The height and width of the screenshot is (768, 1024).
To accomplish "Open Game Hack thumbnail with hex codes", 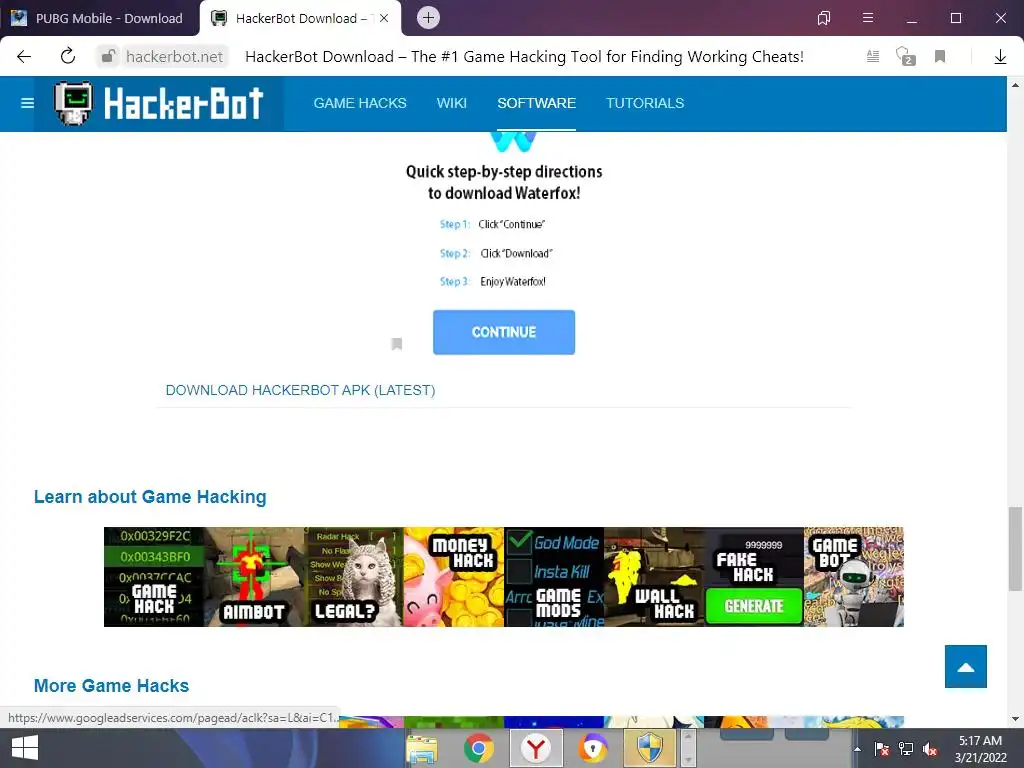I will (154, 577).
